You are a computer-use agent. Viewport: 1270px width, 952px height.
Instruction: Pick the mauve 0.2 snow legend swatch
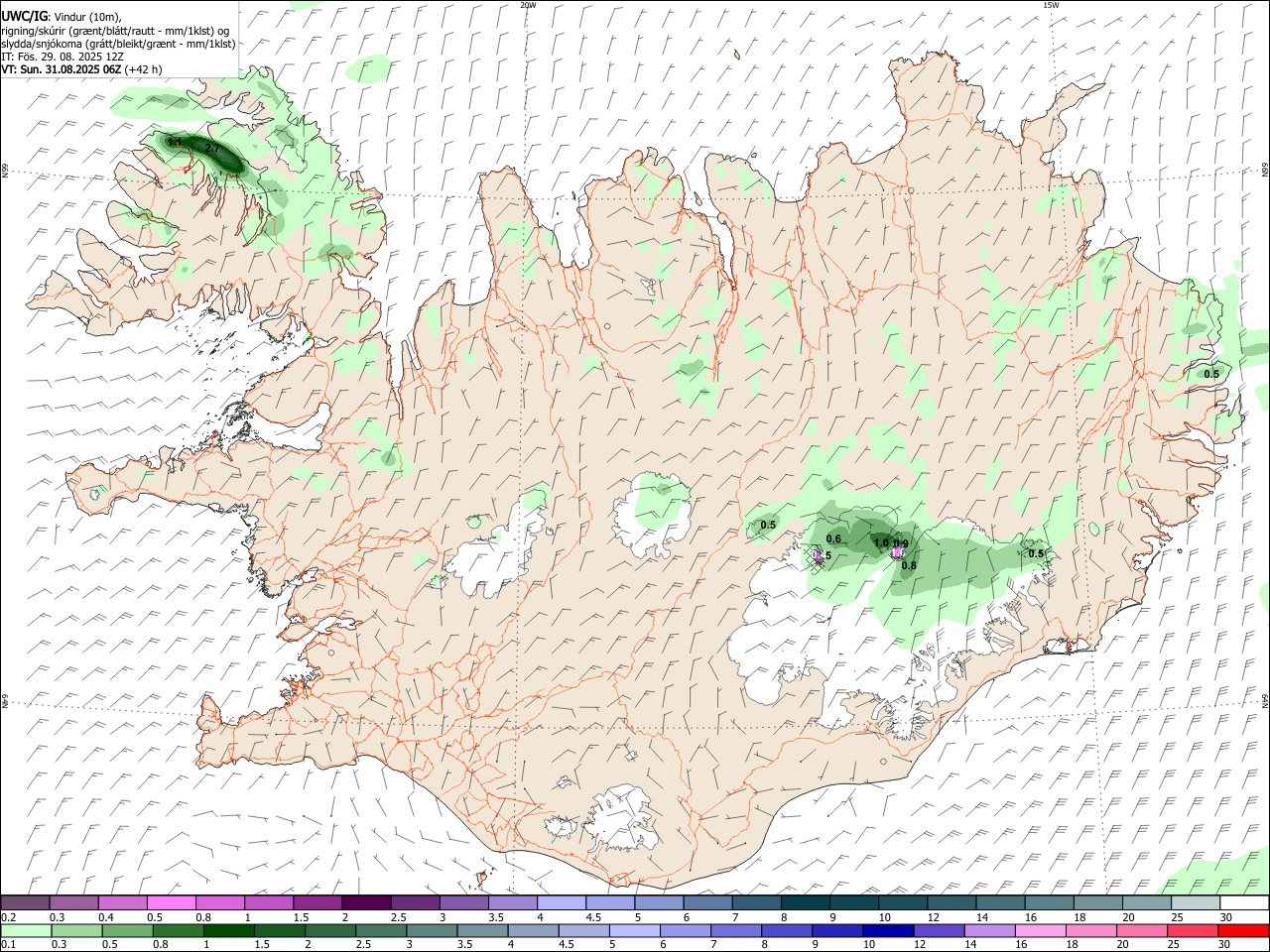click(25, 903)
